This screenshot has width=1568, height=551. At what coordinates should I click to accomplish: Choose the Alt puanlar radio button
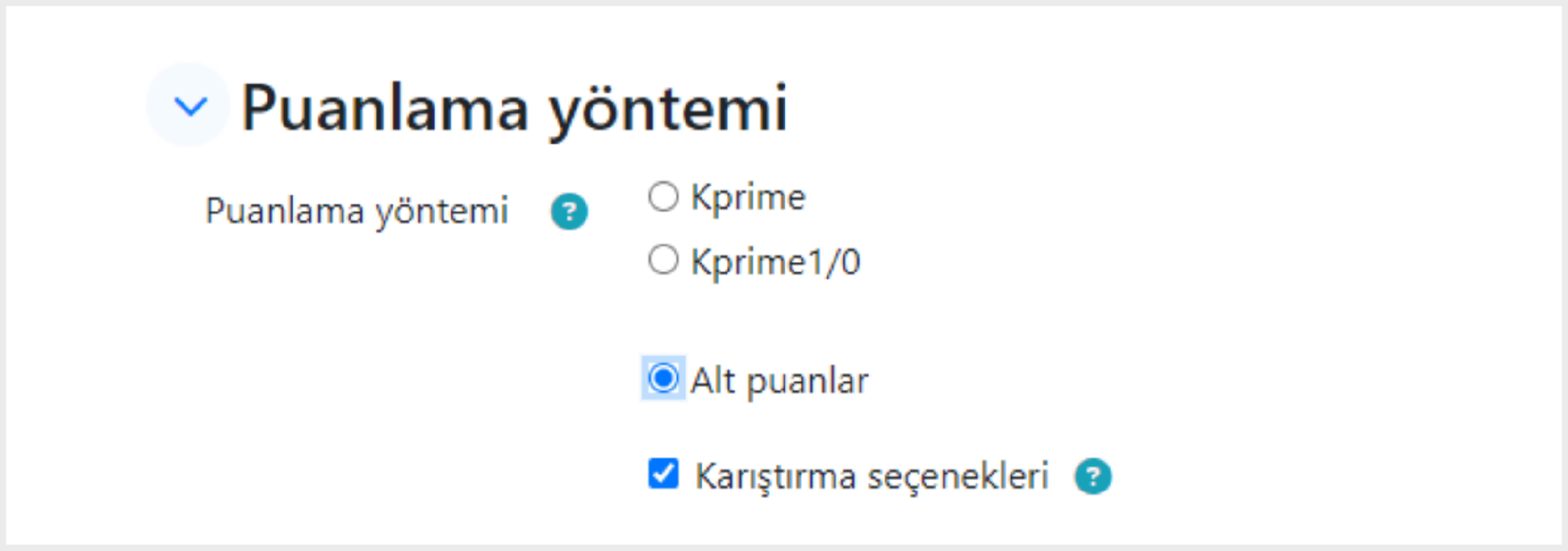(663, 378)
